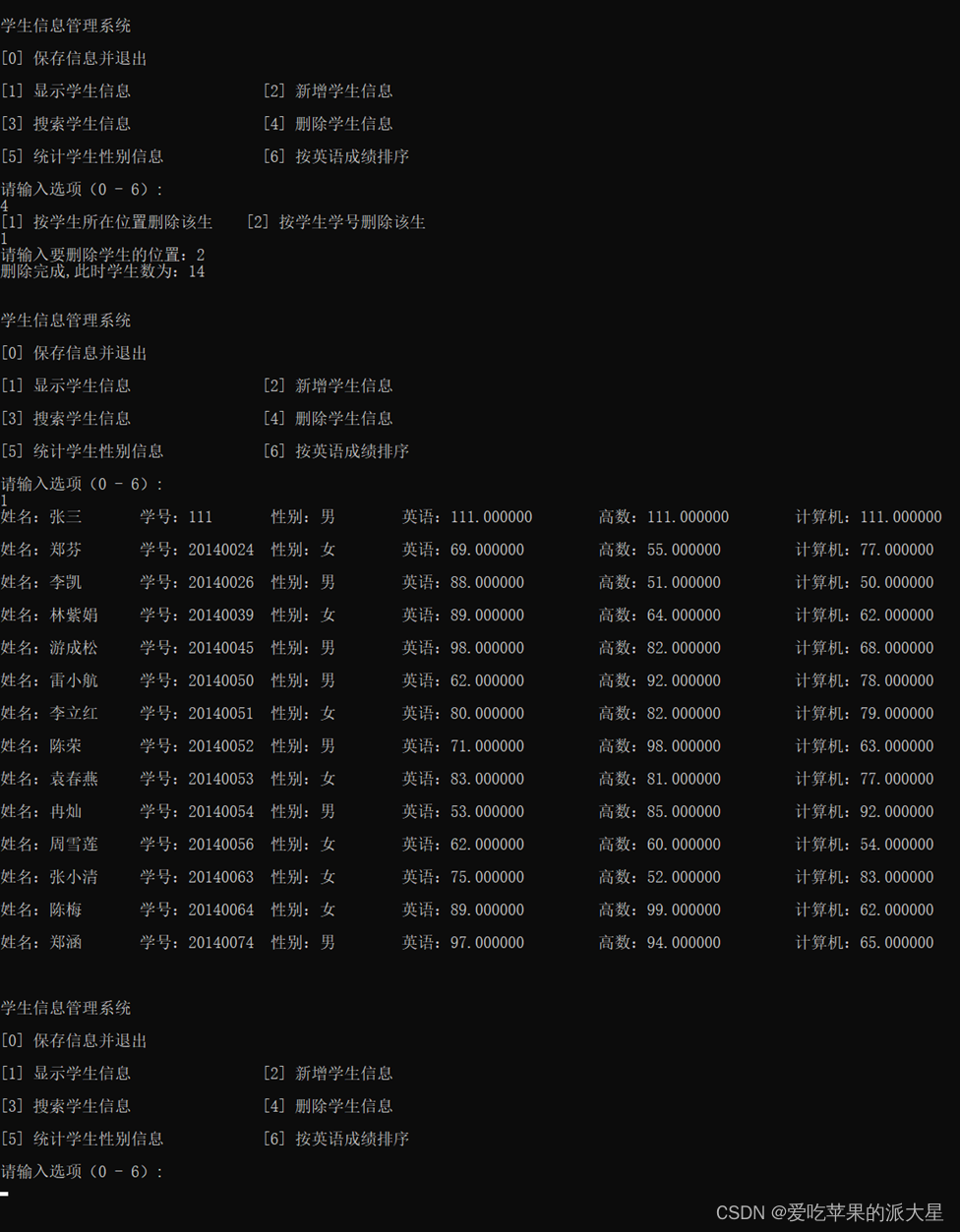Image resolution: width=960 pixels, height=1232 pixels.
Task: Click student ID 111 in 张三's row
Action: click(201, 517)
